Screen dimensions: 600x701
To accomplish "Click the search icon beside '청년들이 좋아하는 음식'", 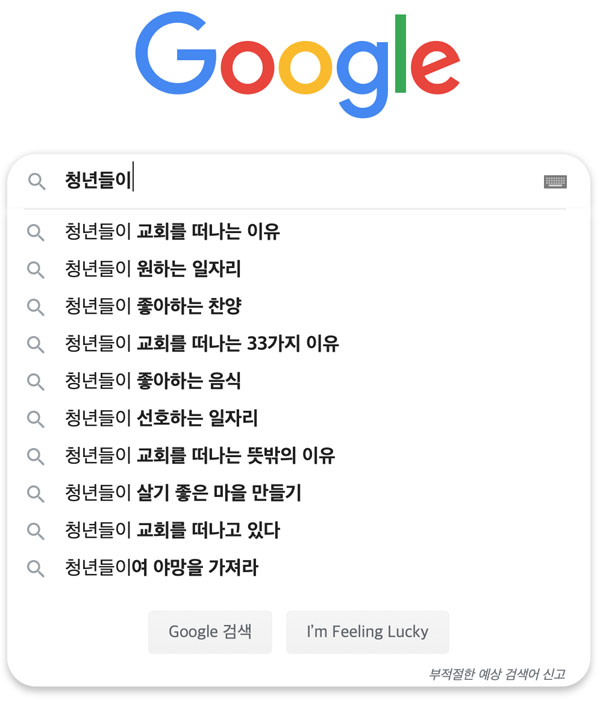I will [x=35, y=381].
